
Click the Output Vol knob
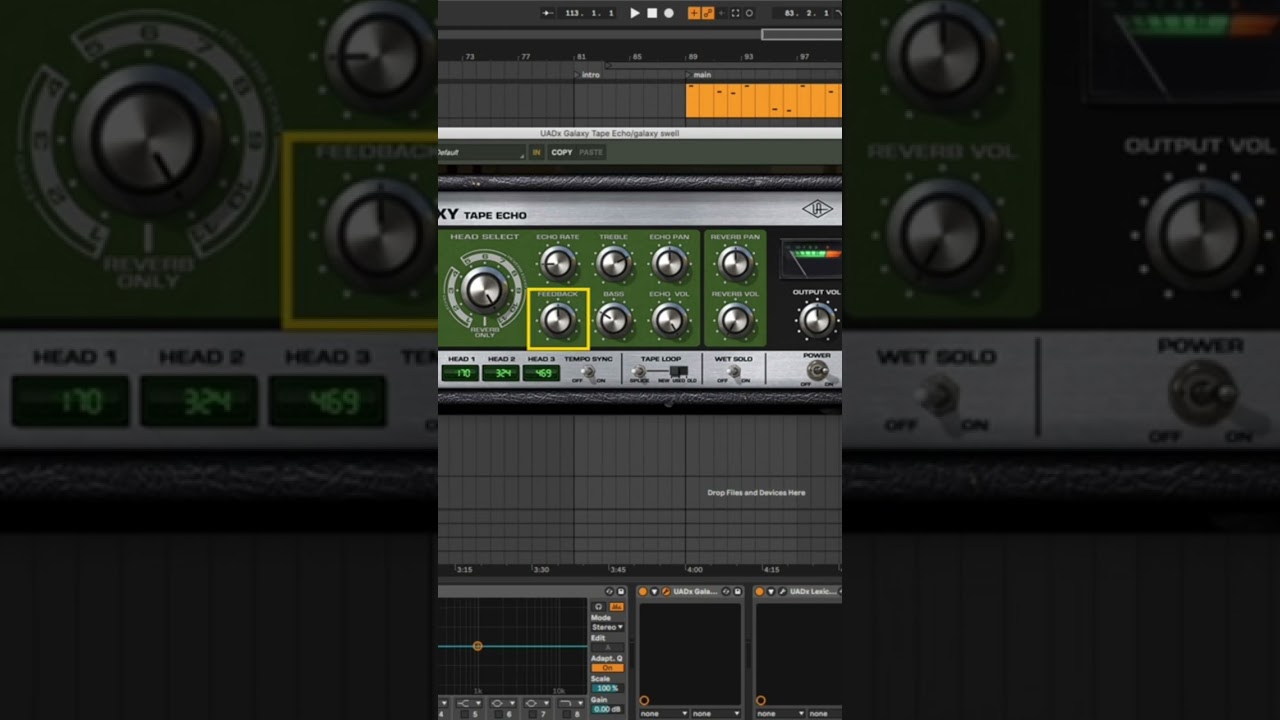point(816,319)
